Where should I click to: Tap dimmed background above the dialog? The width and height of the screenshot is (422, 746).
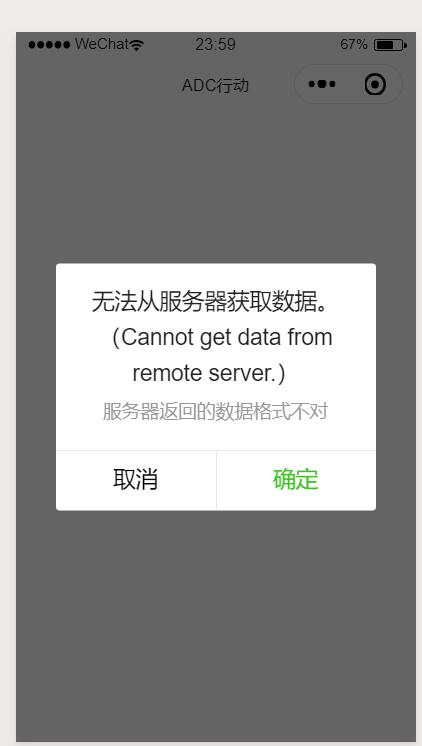(216, 183)
